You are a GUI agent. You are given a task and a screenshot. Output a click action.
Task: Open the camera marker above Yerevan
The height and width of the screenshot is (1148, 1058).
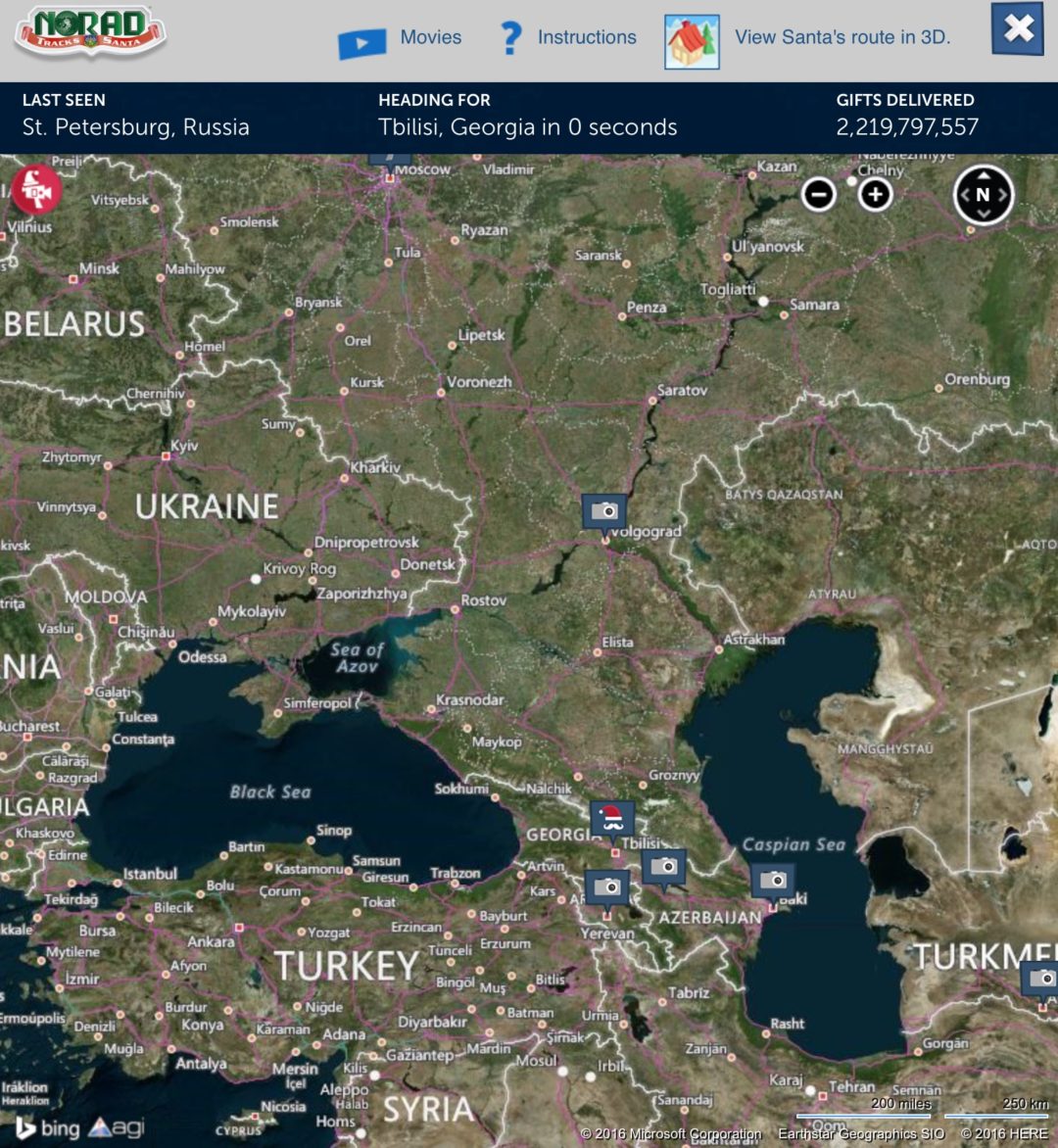pyautogui.click(x=606, y=887)
